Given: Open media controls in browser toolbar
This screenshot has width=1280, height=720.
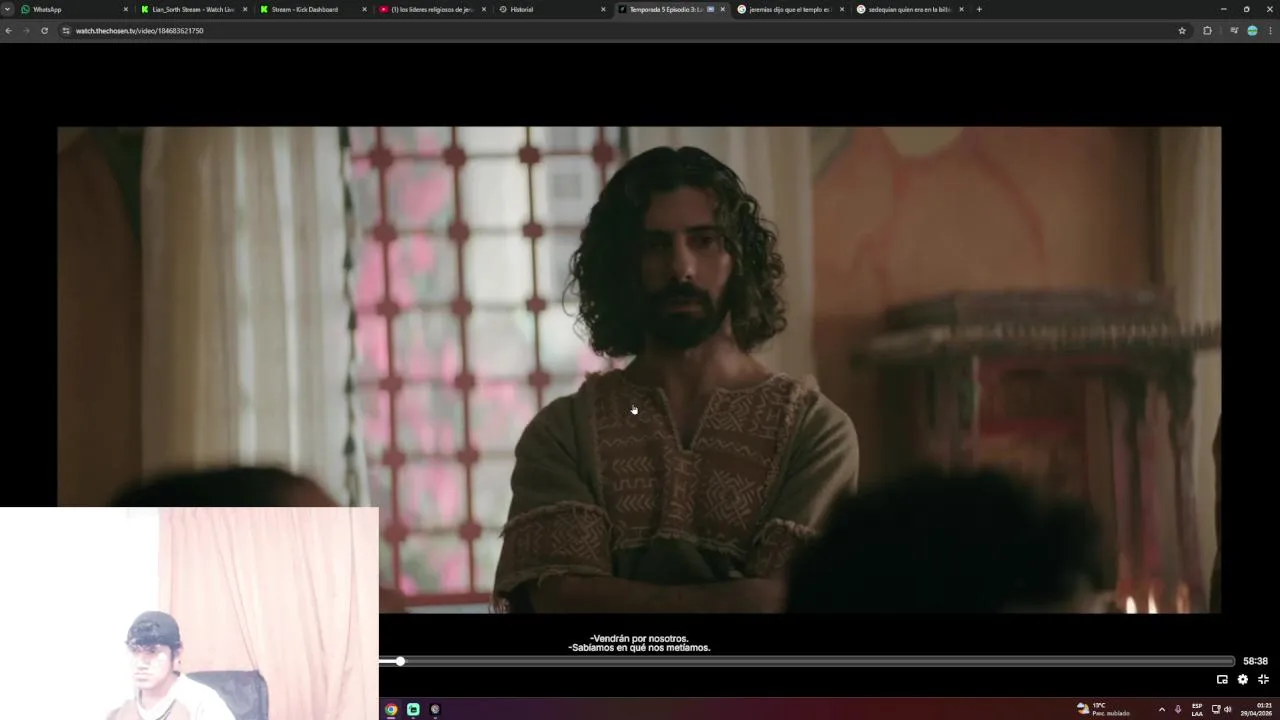Looking at the screenshot, I should coord(1234,31).
